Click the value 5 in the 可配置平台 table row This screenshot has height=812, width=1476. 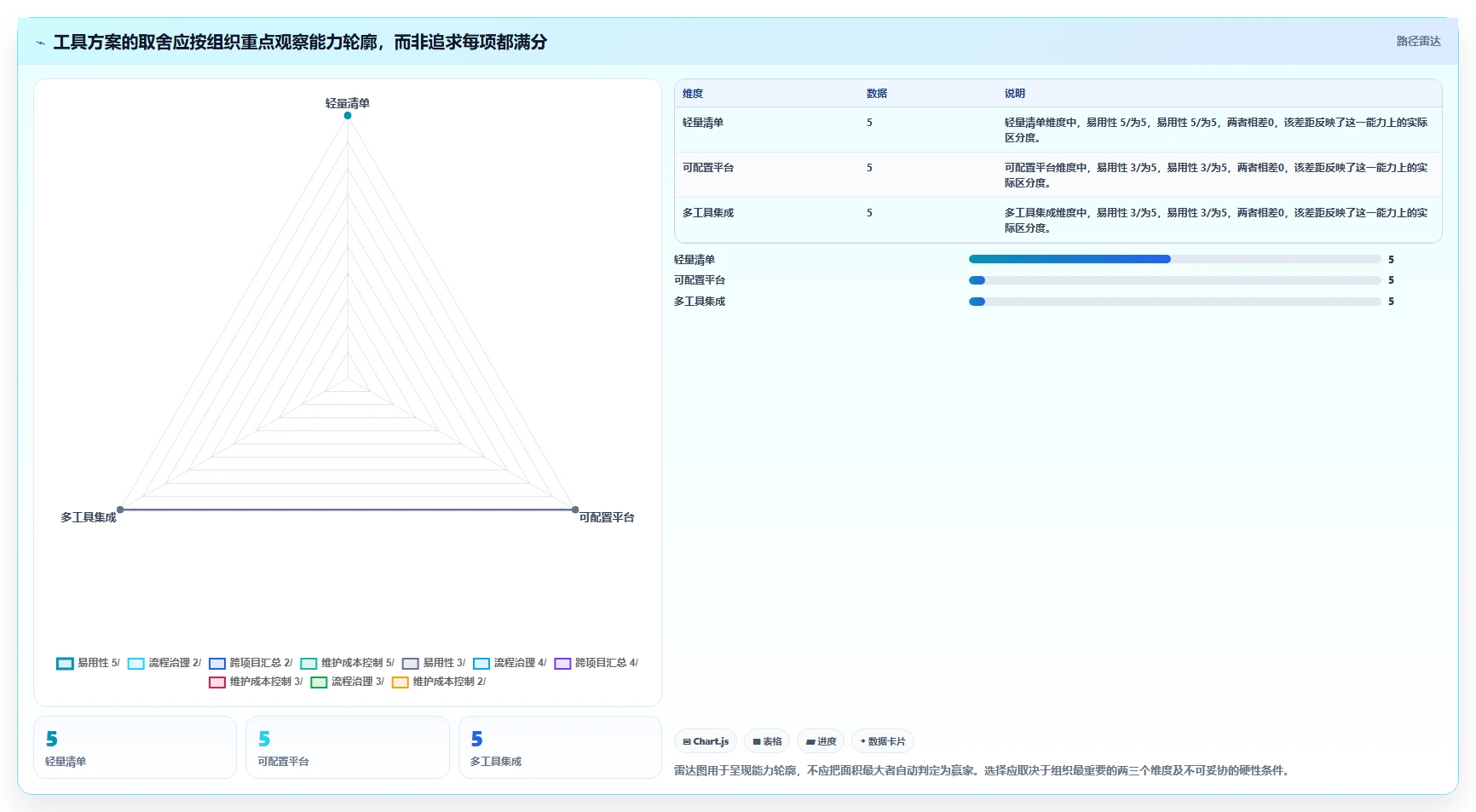pyautogui.click(x=869, y=168)
